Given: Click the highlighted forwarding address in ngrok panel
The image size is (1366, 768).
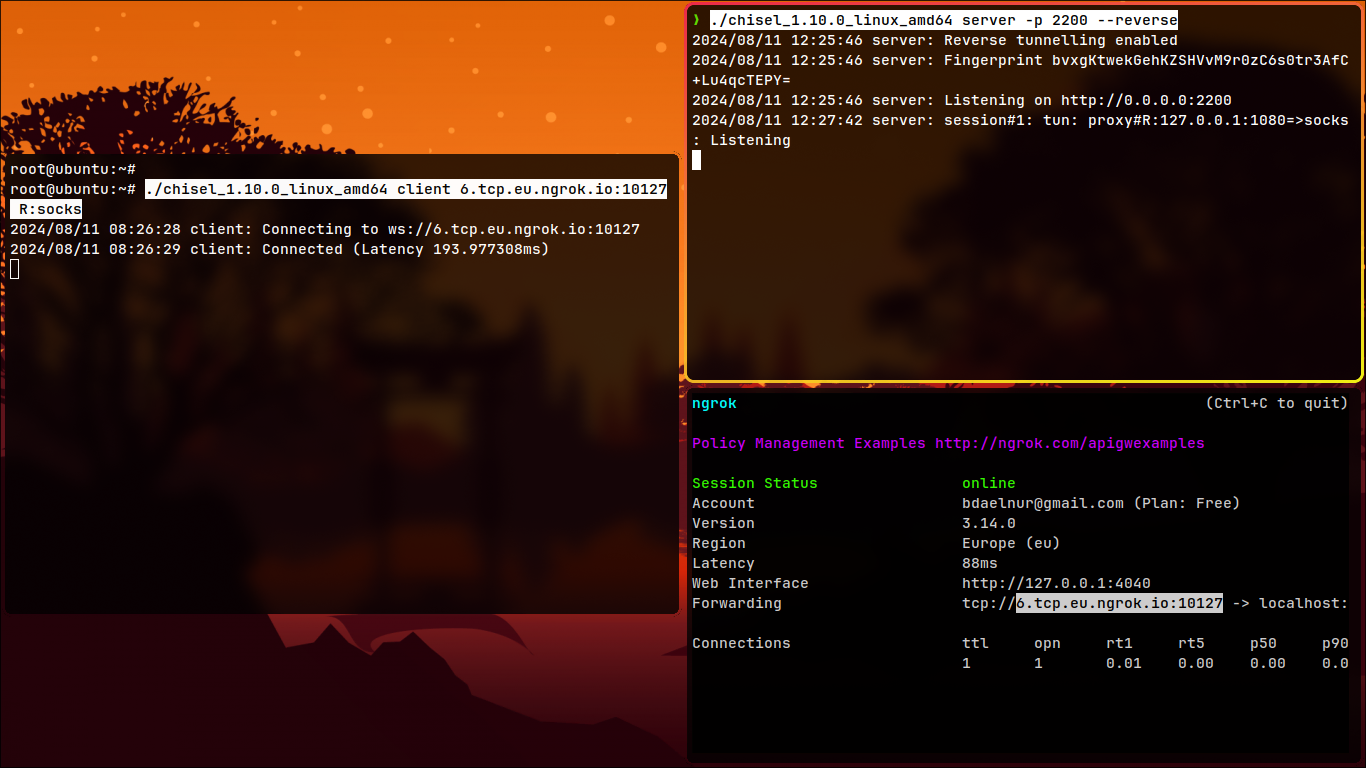Looking at the screenshot, I should pos(1119,603).
